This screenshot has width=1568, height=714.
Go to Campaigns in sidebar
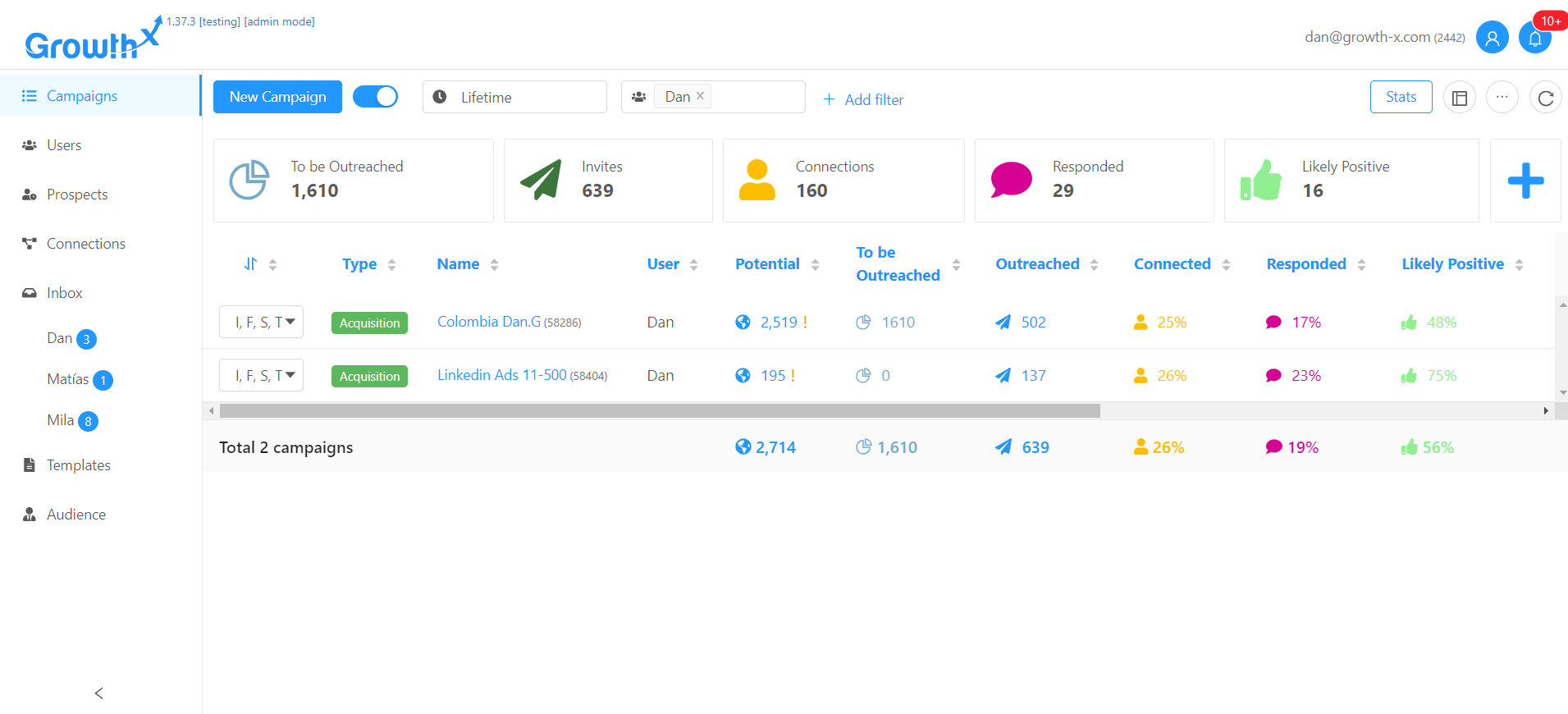pyautogui.click(x=100, y=96)
